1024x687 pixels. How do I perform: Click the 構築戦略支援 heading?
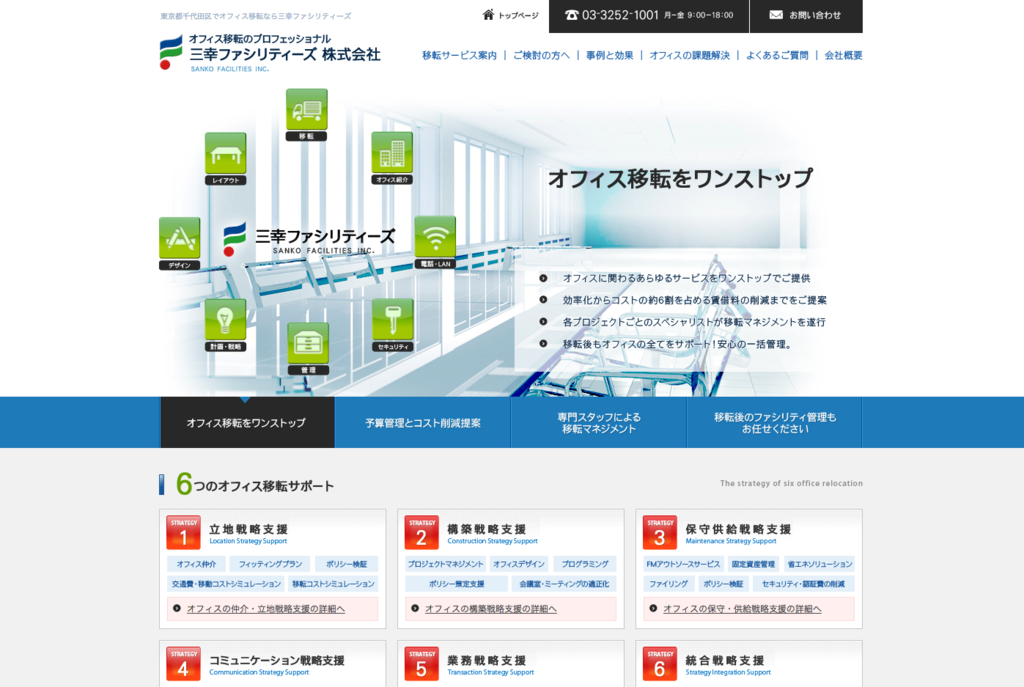[487, 529]
